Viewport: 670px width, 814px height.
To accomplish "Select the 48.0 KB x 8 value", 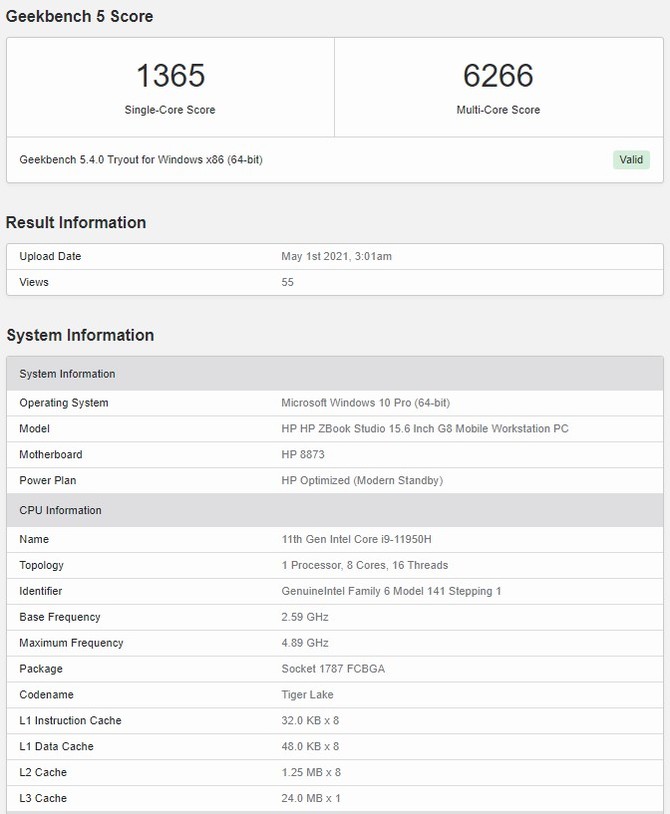I will [310, 747].
